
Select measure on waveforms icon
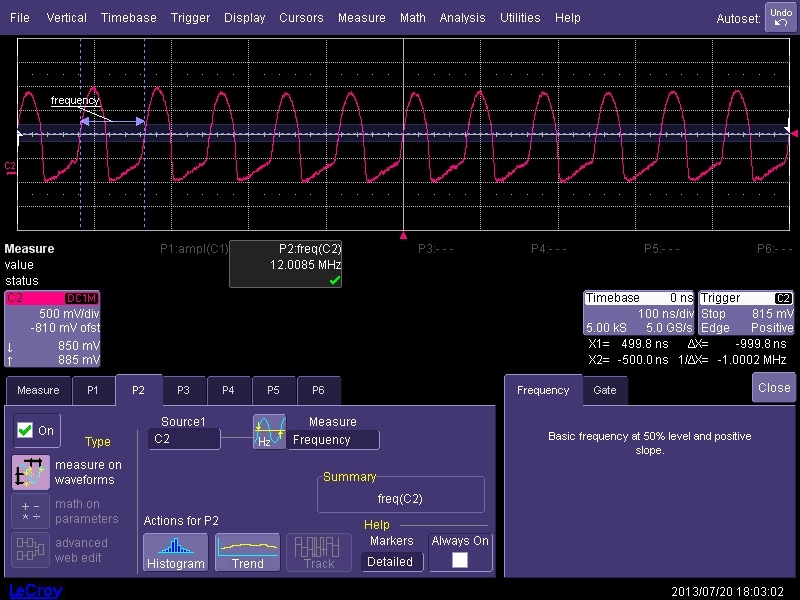pyautogui.click(x=31, y=472)
